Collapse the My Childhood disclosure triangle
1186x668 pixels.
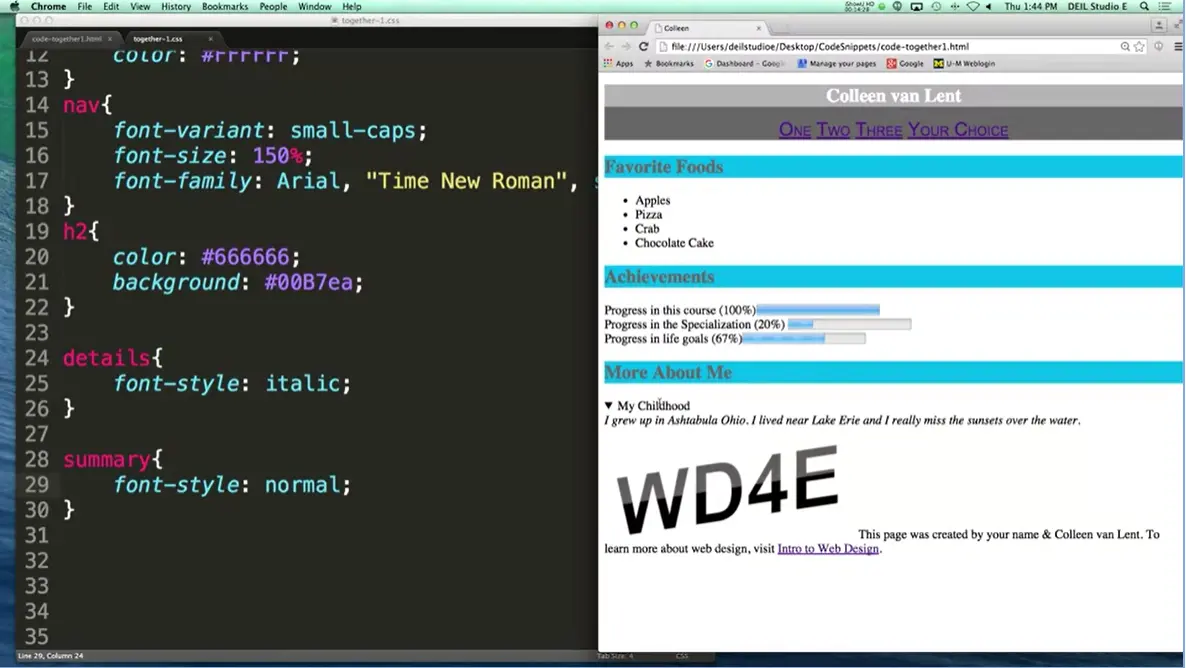pos(608,405)
